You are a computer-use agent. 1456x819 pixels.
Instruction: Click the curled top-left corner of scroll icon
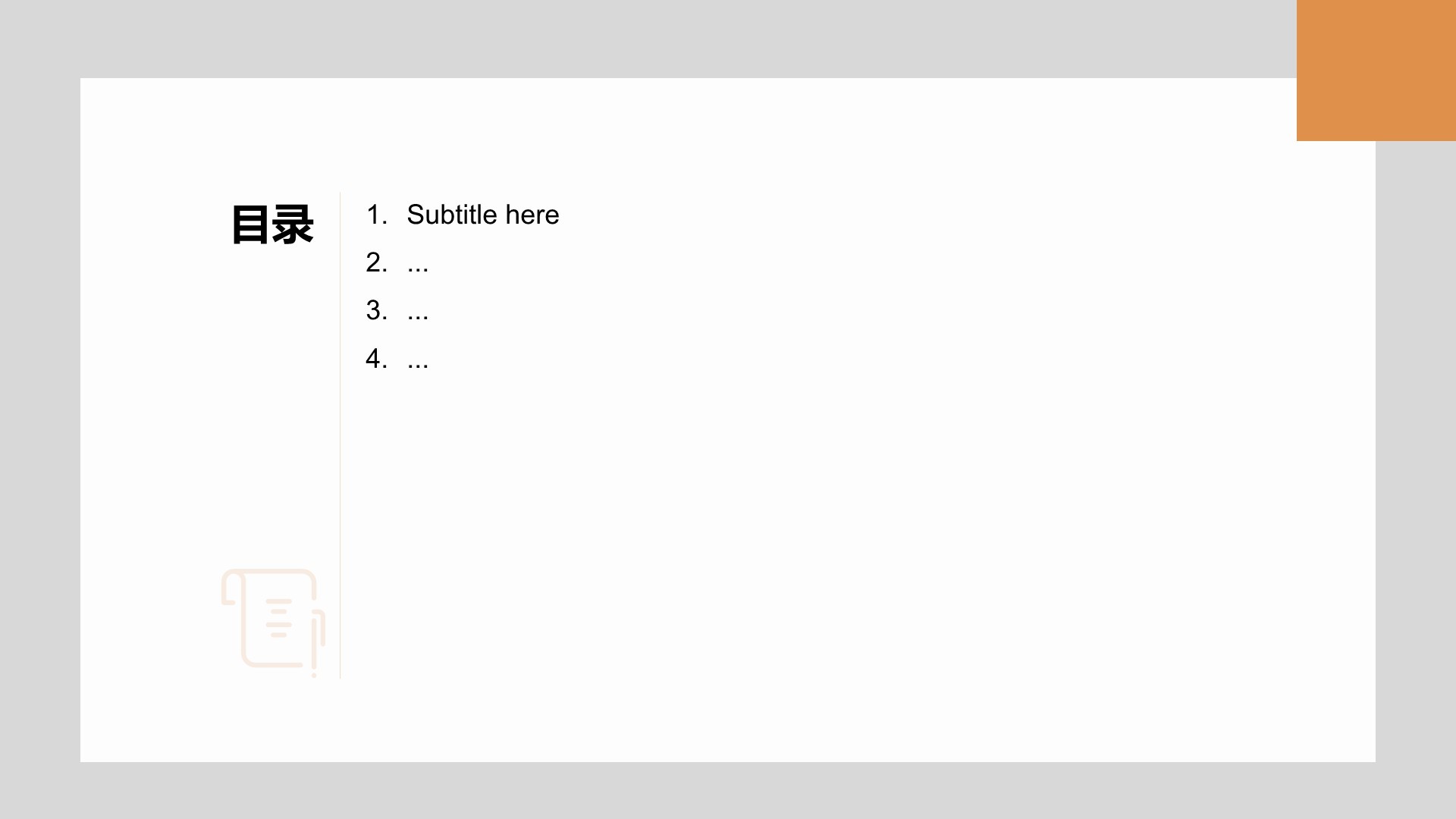click(x=233, y=588)
